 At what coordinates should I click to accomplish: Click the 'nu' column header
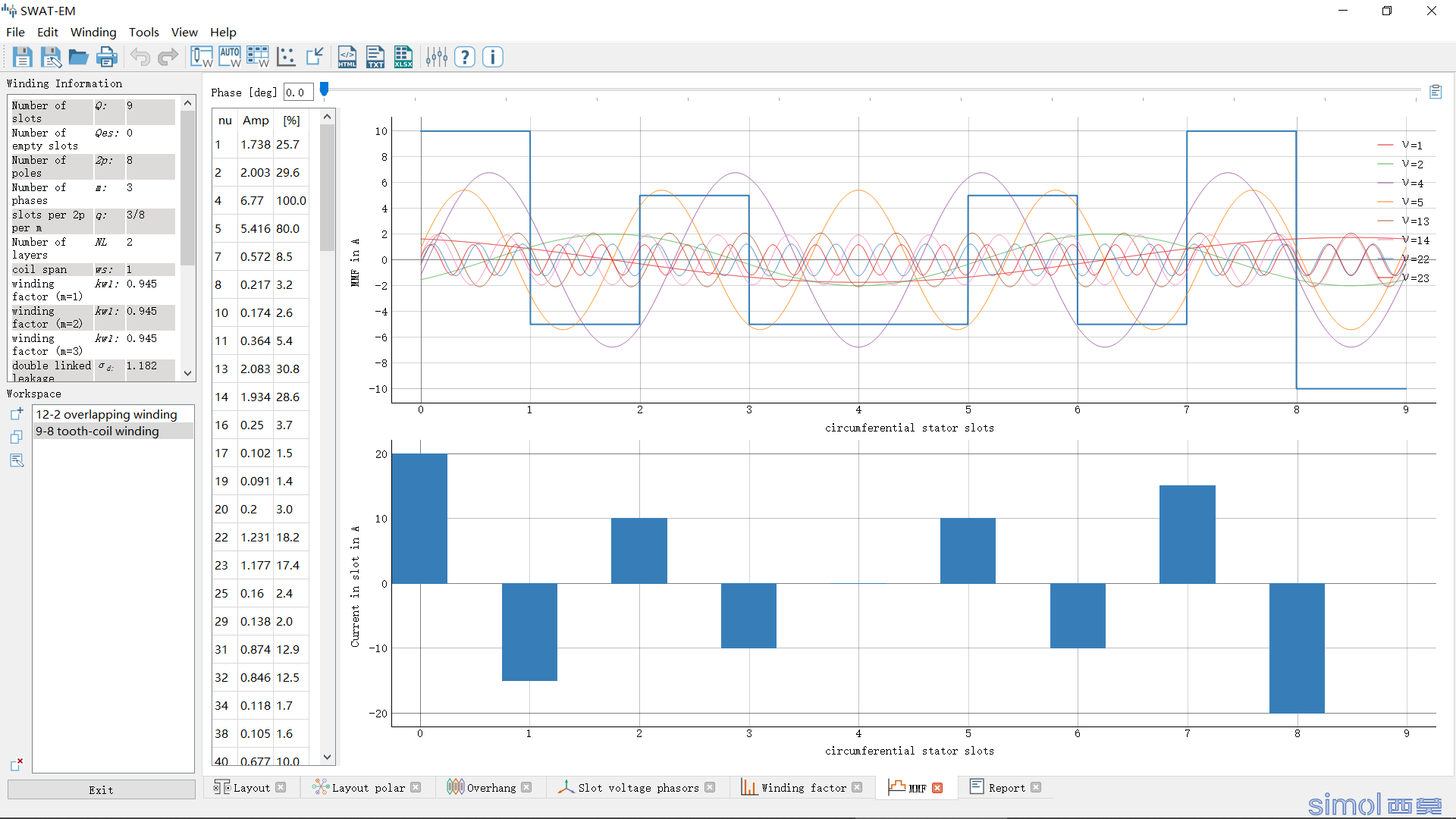pyautogui.click(x=225, y=120)
